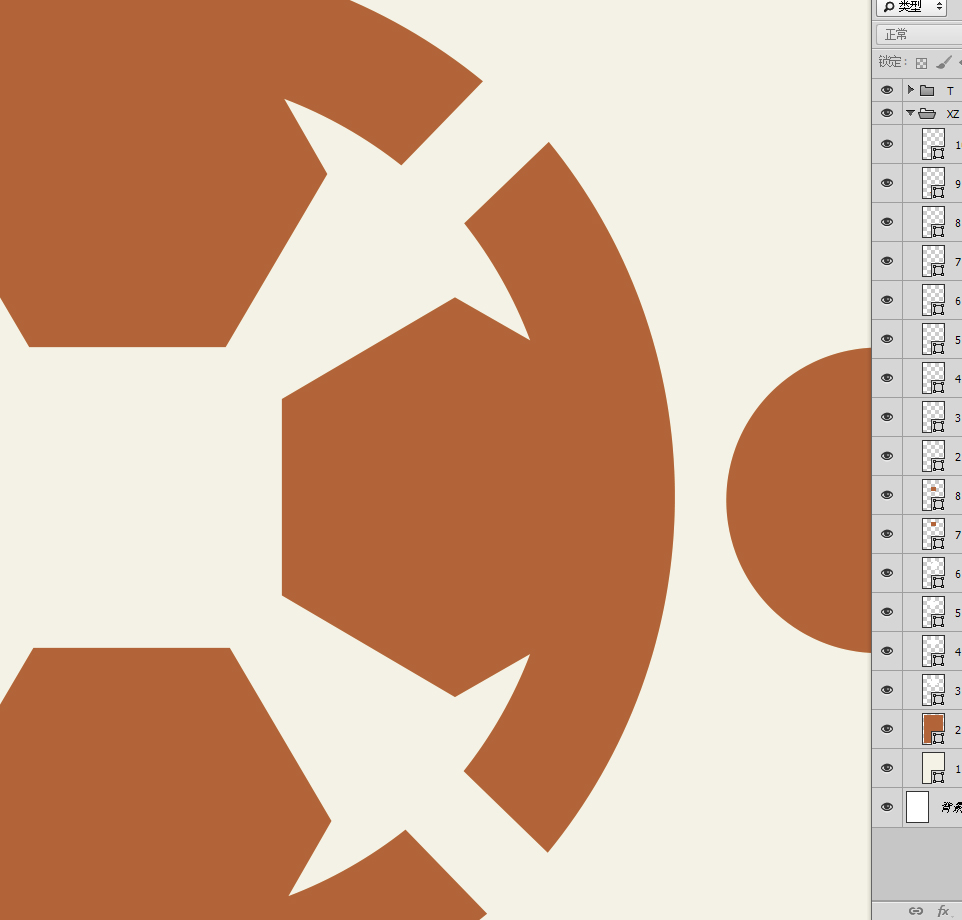Screen dimensions: 962x920
Task: Toggle eye of first layer inside XZ group
Action: point(887,144)
